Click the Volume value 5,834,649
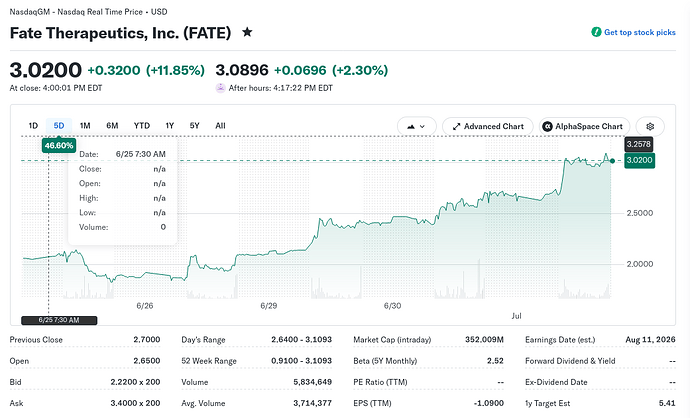This screenshot has width=690, height=418. (312, 382)
